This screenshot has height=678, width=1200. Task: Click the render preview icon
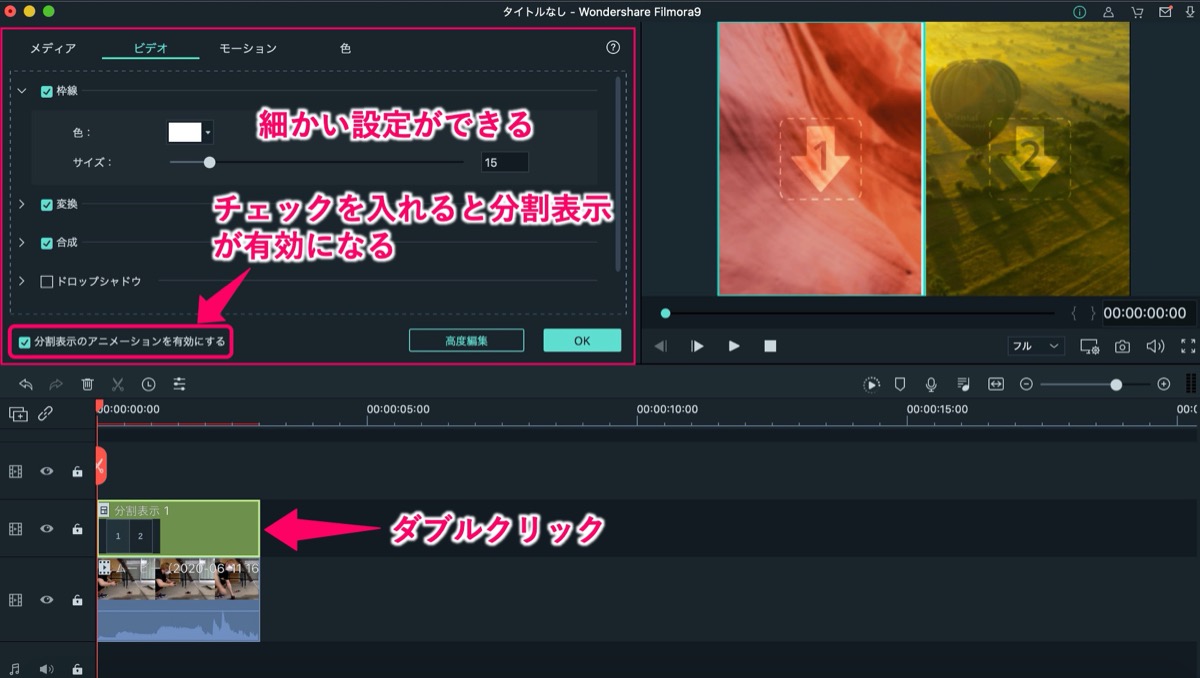(872, 384)
